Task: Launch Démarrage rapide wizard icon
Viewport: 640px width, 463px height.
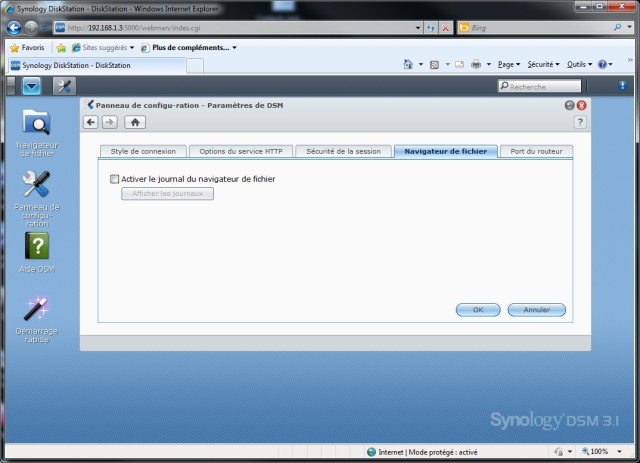Action: tap(37, 308)
